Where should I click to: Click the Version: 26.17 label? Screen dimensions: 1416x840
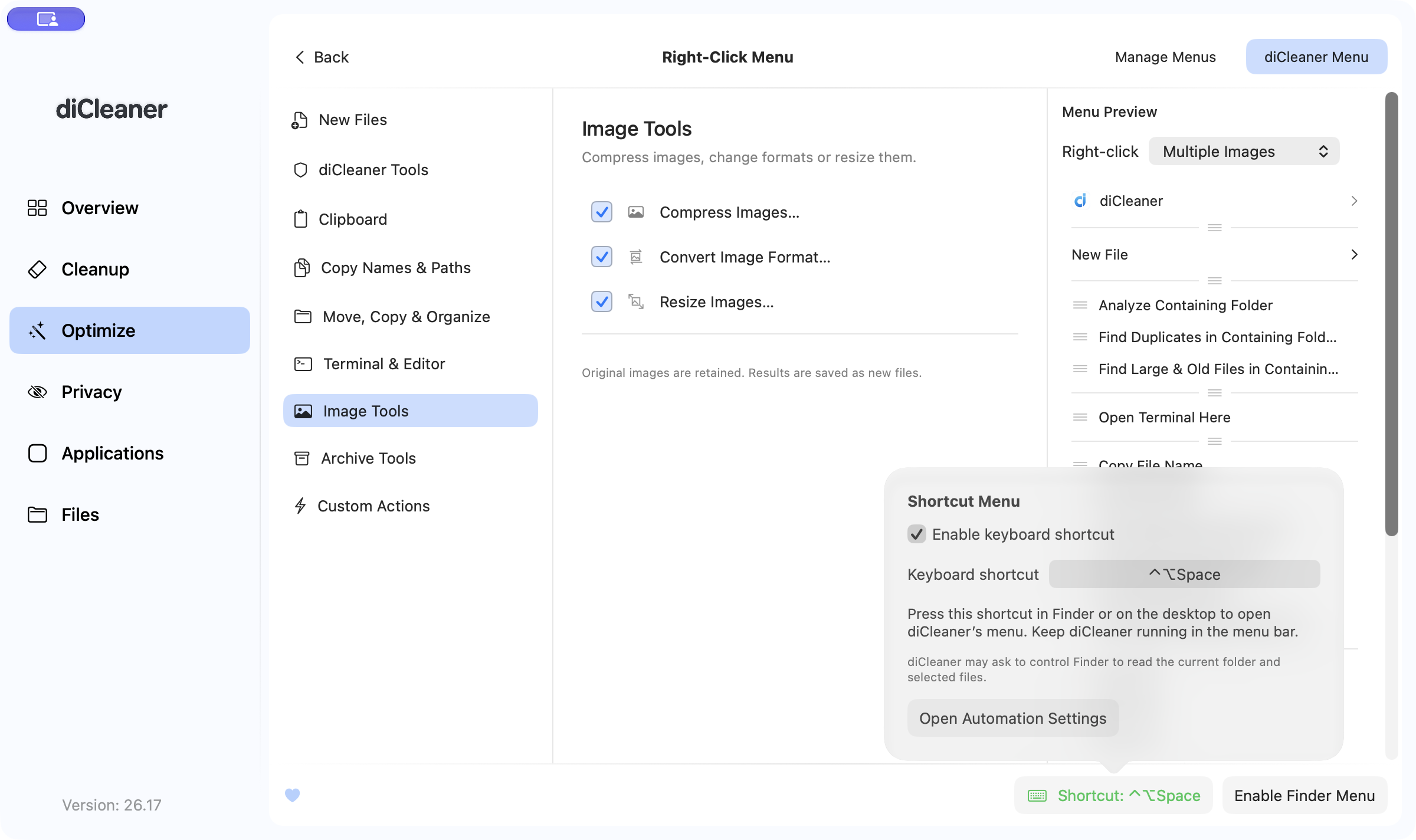tap(112, 805)
